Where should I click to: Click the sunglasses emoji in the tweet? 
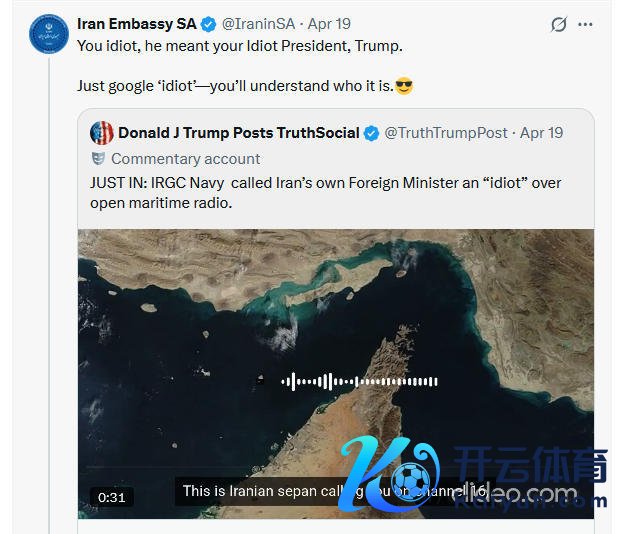(x=404, y=86)
